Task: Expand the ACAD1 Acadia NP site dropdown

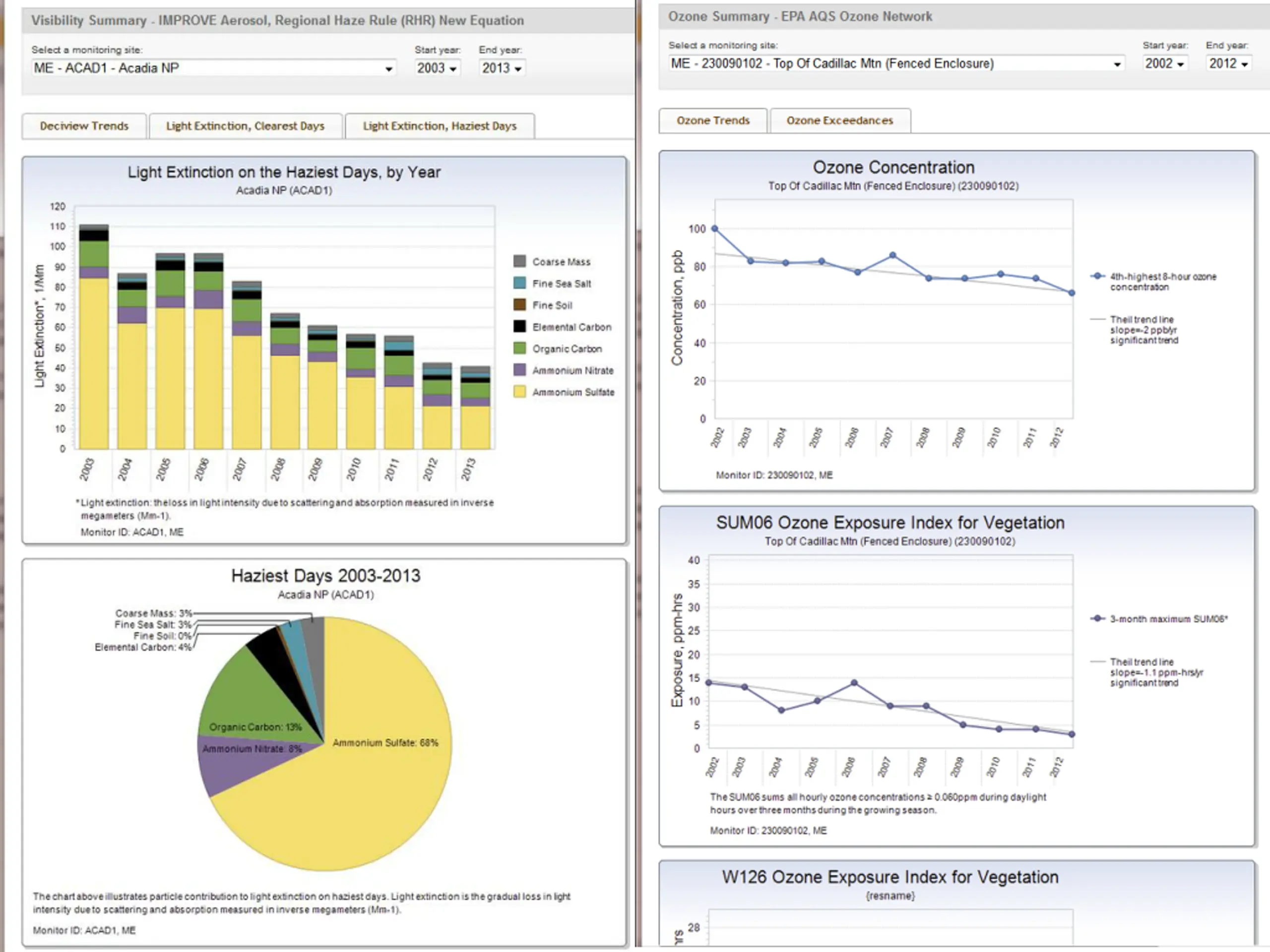Action: 212,68
